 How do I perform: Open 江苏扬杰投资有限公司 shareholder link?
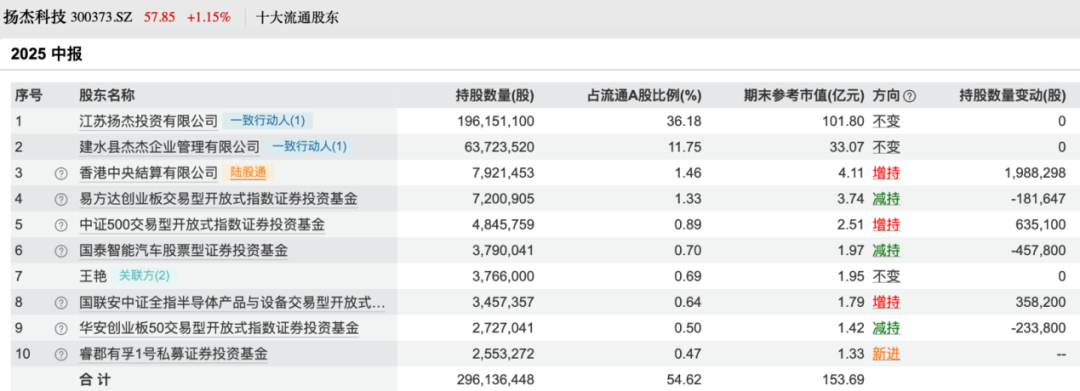[148, 121]
